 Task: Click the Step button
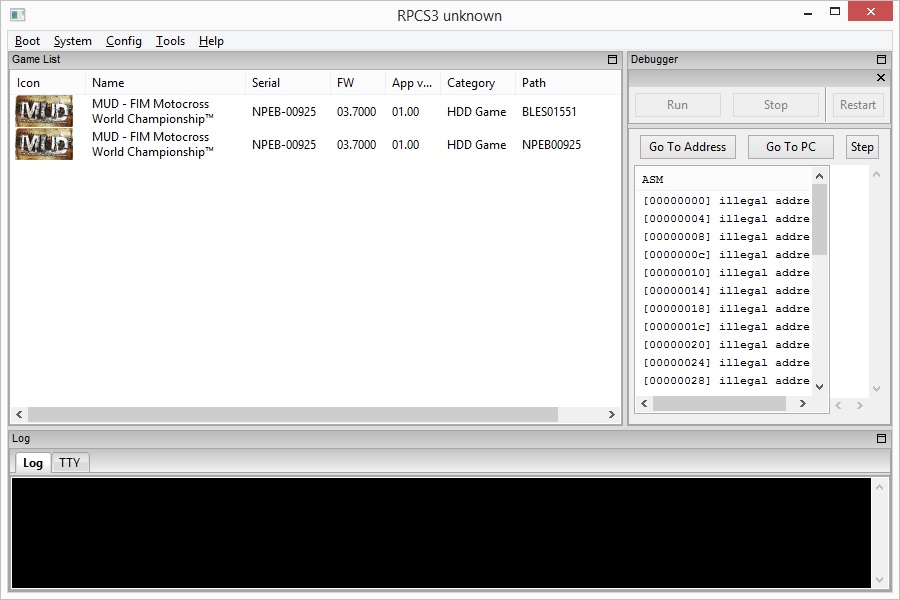pyautogui.click(x=862, y=147)
